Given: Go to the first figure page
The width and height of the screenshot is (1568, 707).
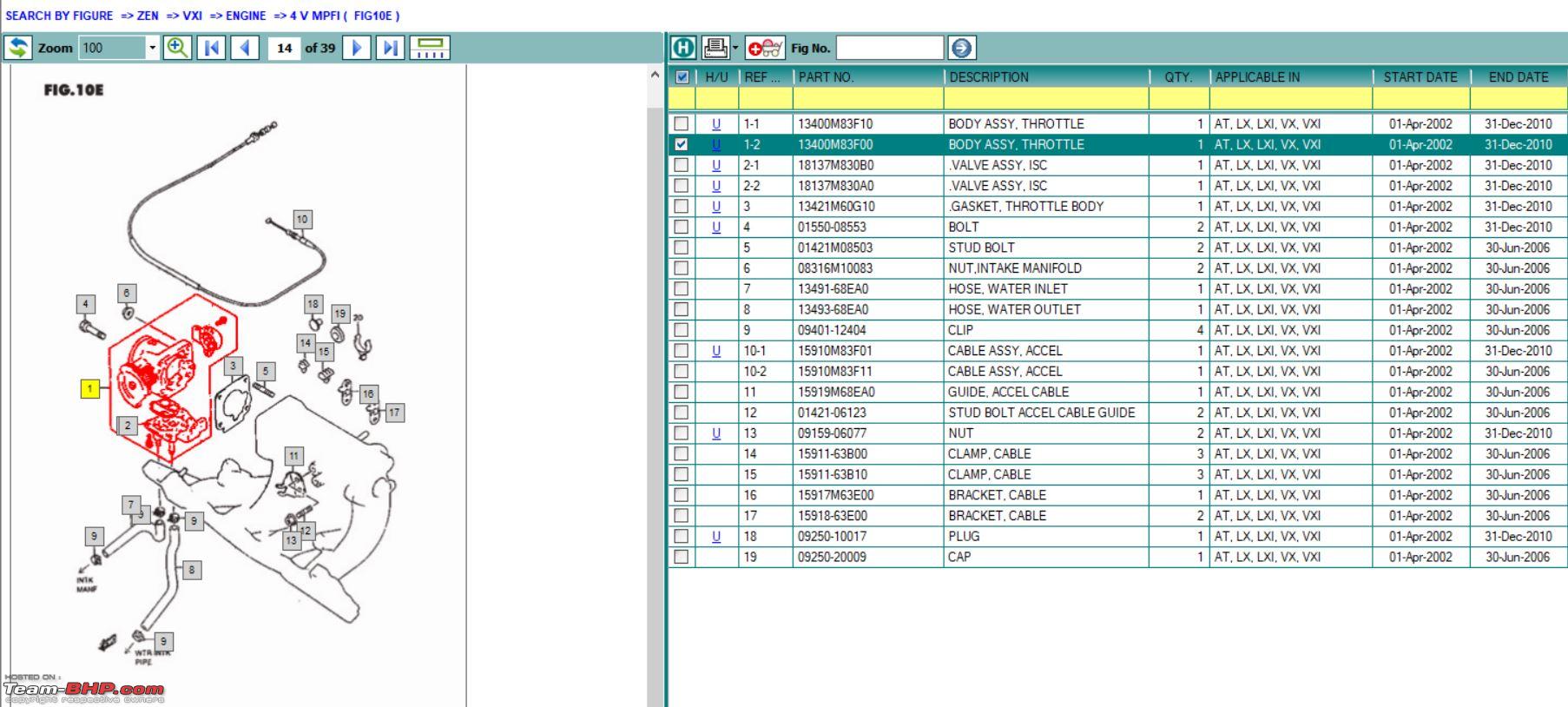Looking at the screenshot, I should click(x=211, y=48).
